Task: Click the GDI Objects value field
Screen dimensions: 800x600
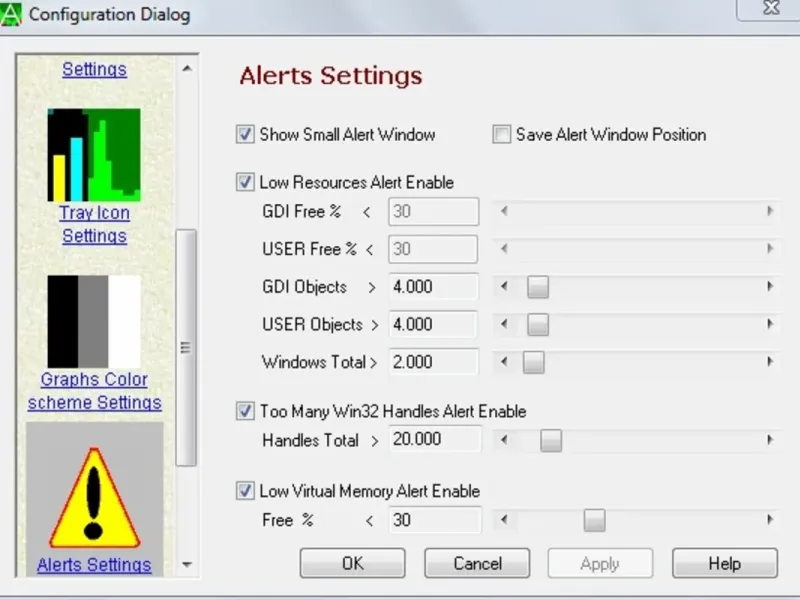Action: click(x=434, y=286)
